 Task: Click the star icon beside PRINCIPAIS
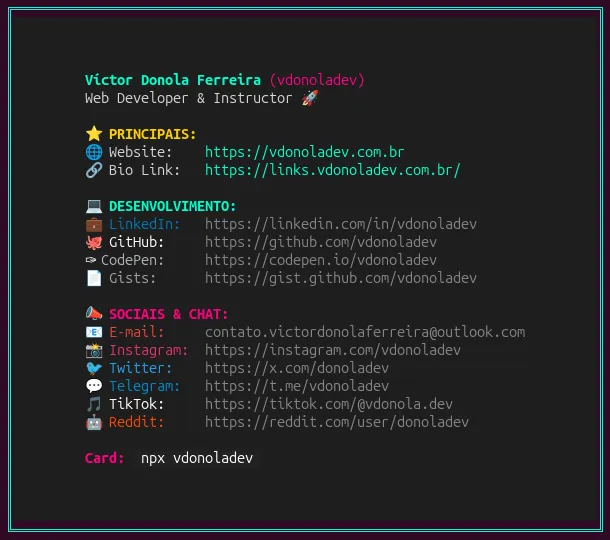[94, 134]
